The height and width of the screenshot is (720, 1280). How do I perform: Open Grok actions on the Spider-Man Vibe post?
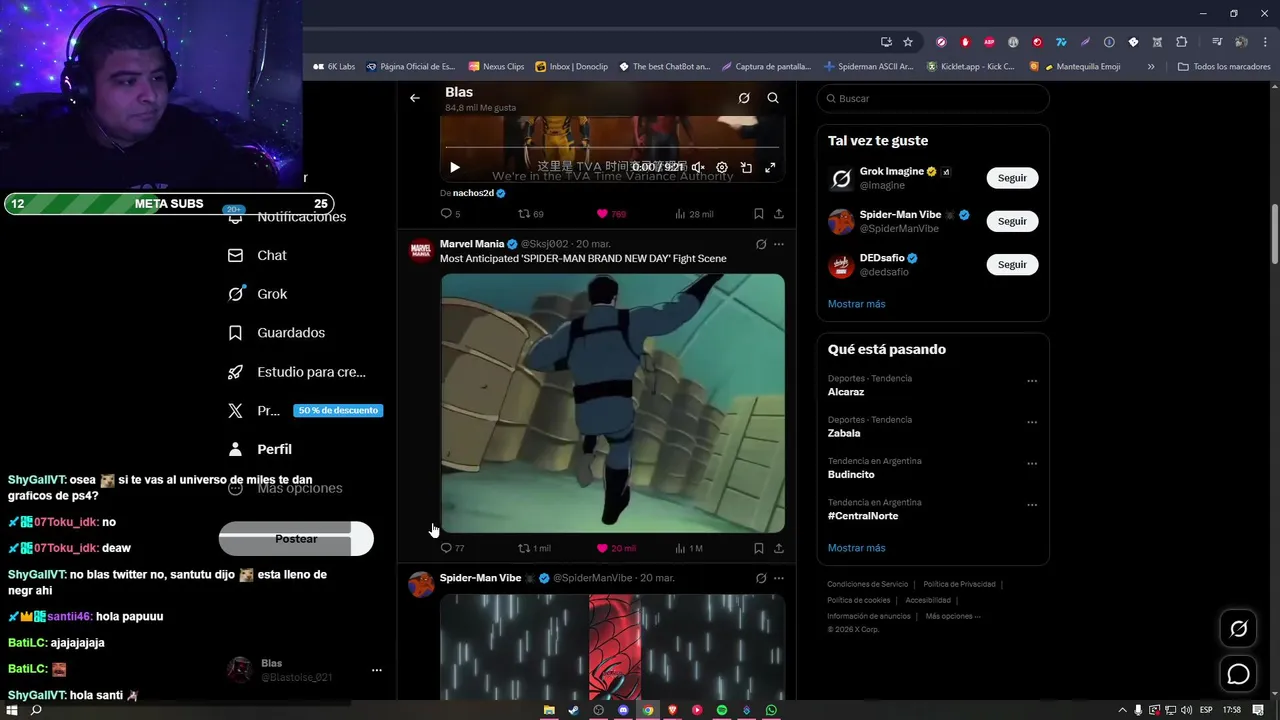[761, 578]
